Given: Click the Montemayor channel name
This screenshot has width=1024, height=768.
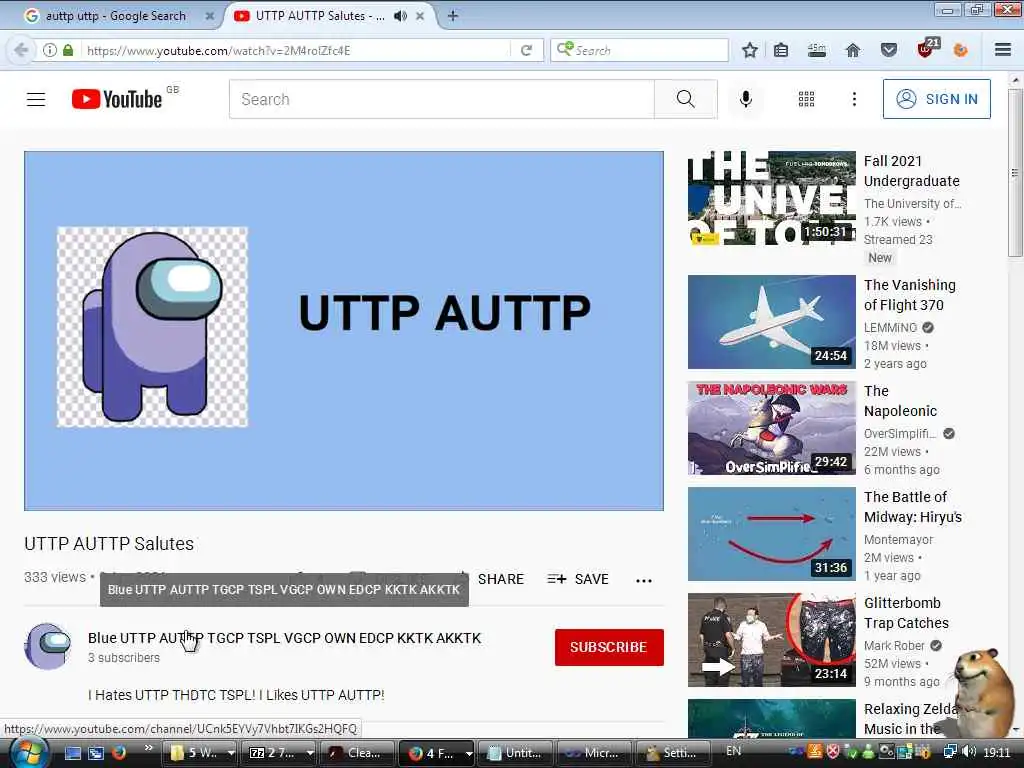Looking at the screenshot, I should click(x=898, y=539).
